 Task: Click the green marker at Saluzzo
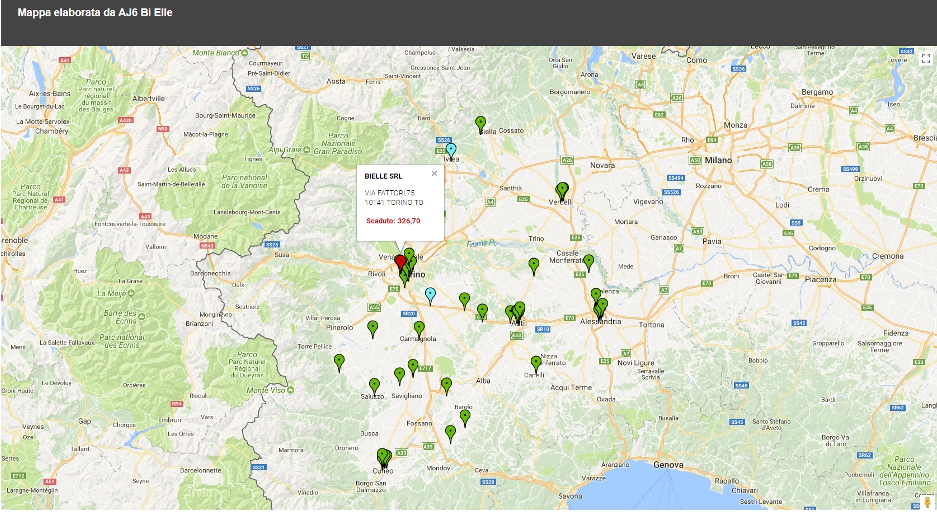point(374,386)
